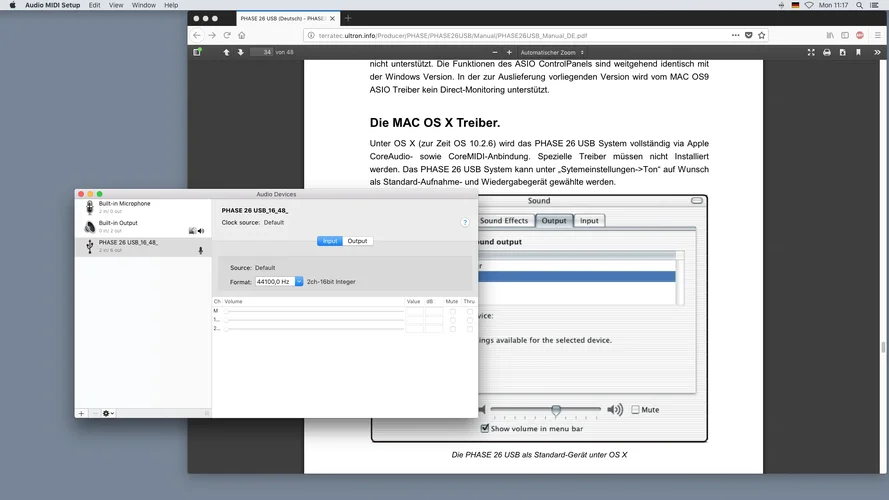Open Audio Devices help question mark
Viewport: 889px width, 500px height.
pyautogui.click(x=465, y=222)
